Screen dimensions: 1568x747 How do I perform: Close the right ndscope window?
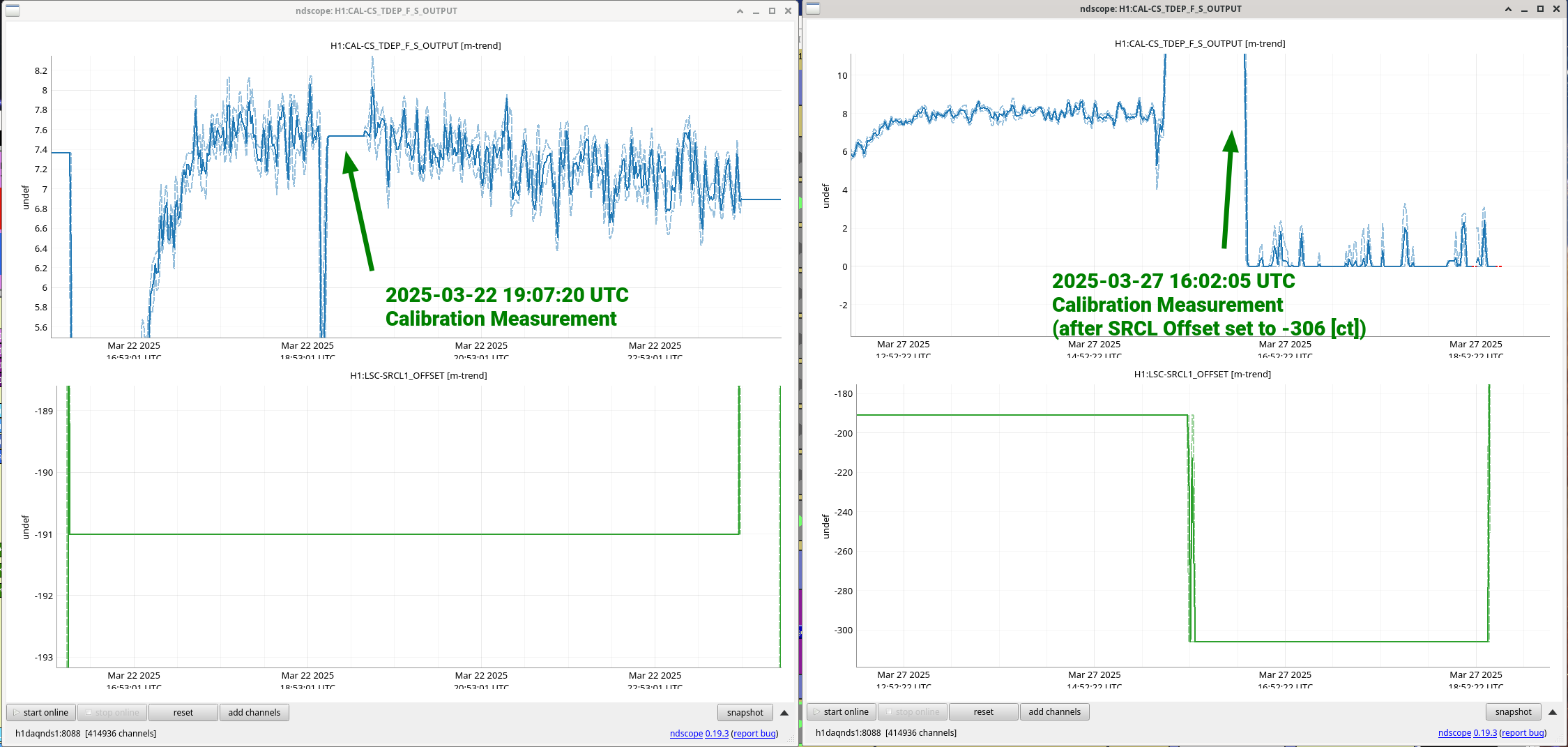point(1556,9)
